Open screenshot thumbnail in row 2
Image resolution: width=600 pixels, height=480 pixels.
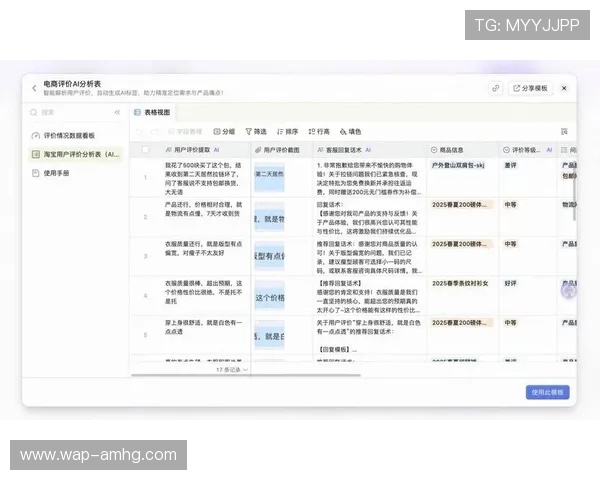click(269, 217)
